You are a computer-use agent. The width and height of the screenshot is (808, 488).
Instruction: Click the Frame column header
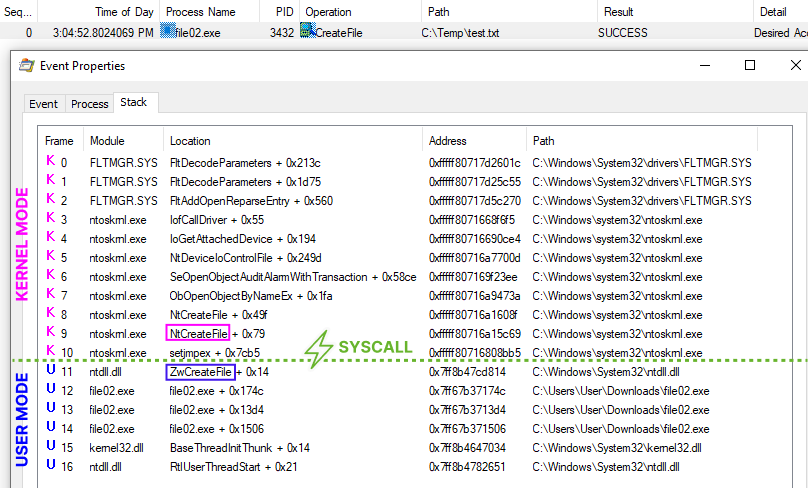click(x=59, y=141)
